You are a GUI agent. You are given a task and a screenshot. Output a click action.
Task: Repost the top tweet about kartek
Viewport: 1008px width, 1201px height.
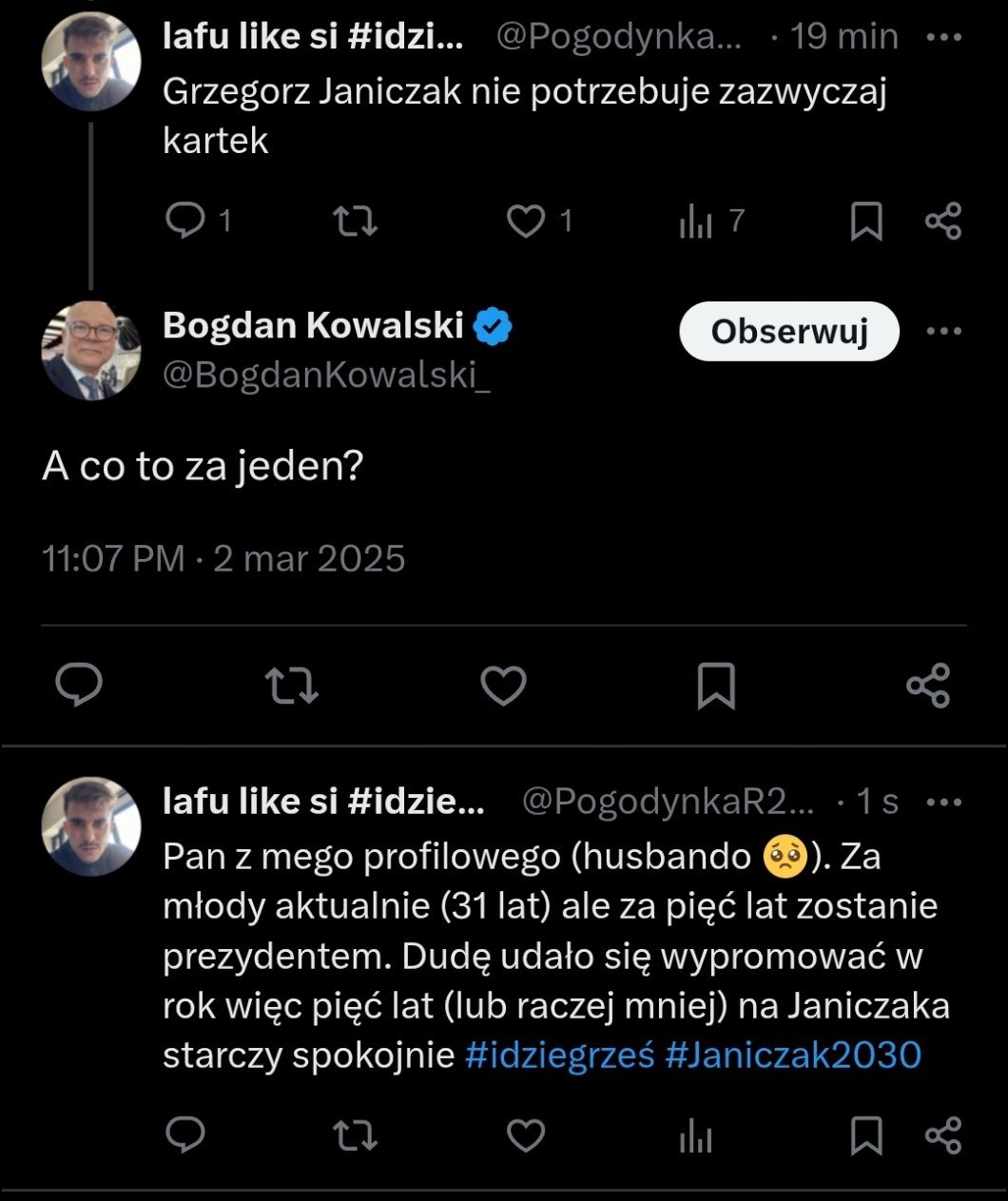355,221
